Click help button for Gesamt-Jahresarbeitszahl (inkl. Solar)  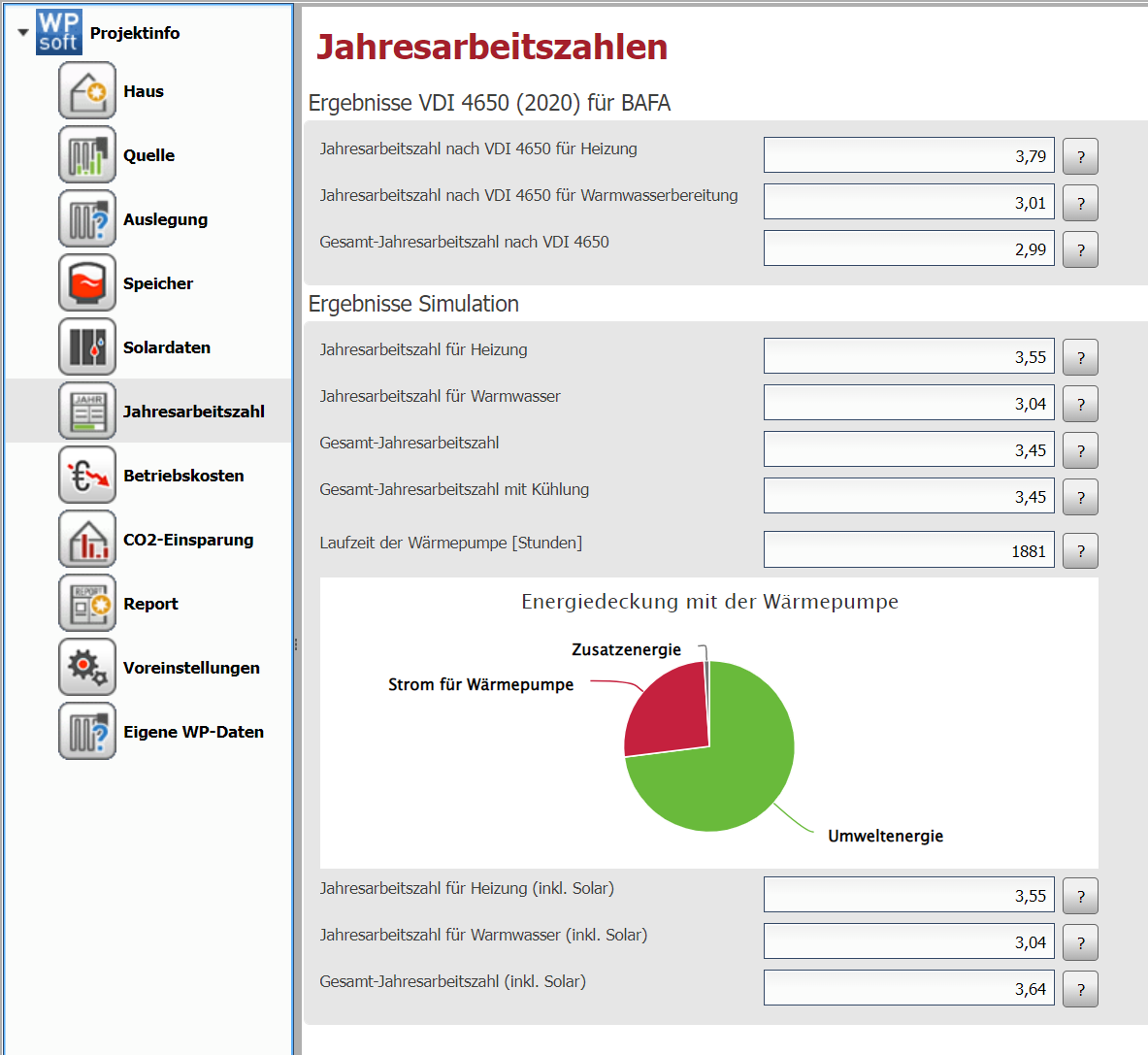[1080, 989]
